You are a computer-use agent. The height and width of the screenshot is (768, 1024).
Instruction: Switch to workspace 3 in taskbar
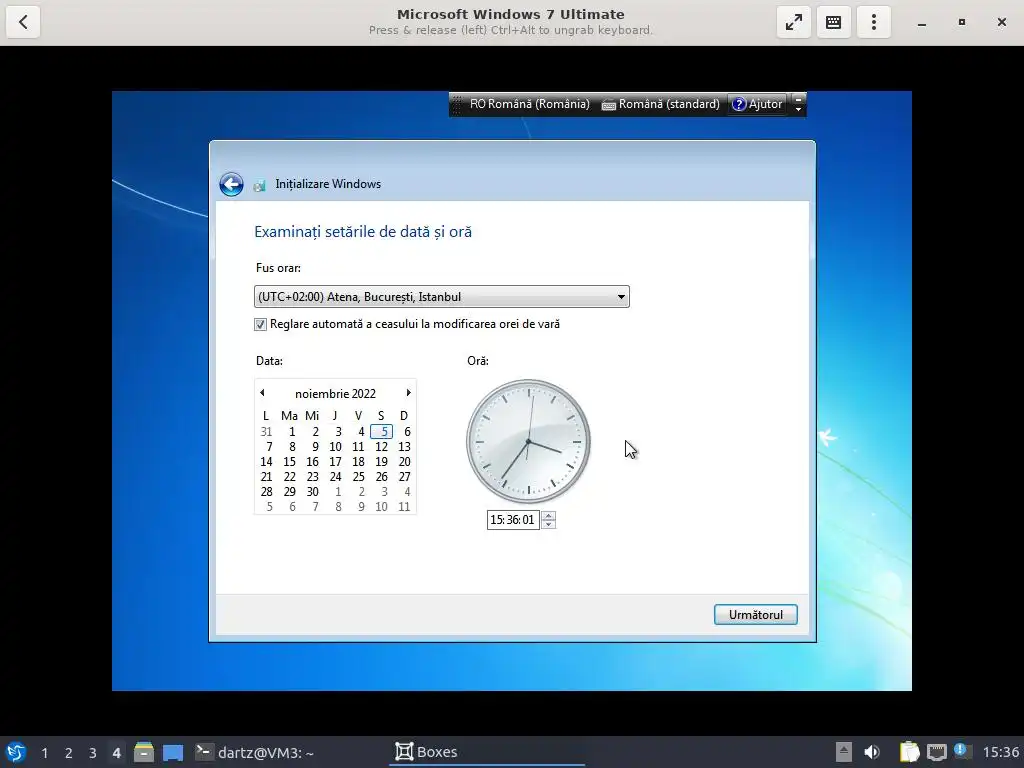click(93, 753)
